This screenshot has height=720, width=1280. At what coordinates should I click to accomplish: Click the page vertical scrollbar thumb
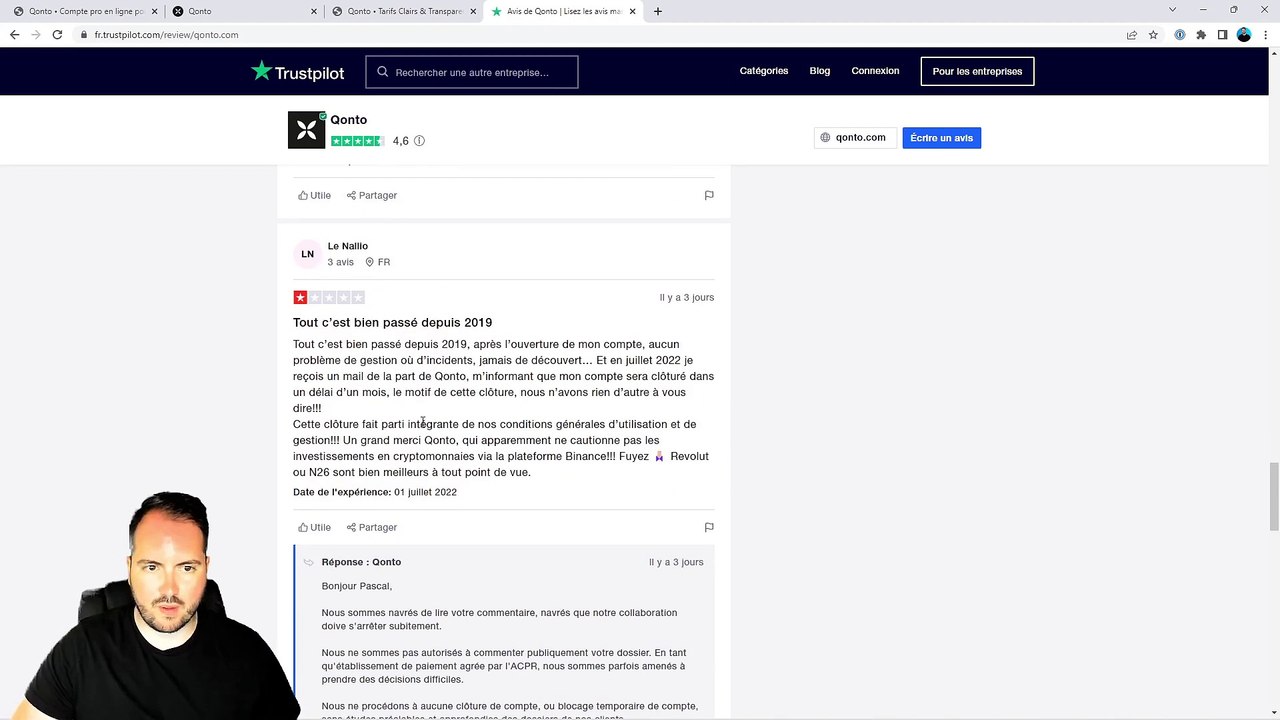point(1273,496)
